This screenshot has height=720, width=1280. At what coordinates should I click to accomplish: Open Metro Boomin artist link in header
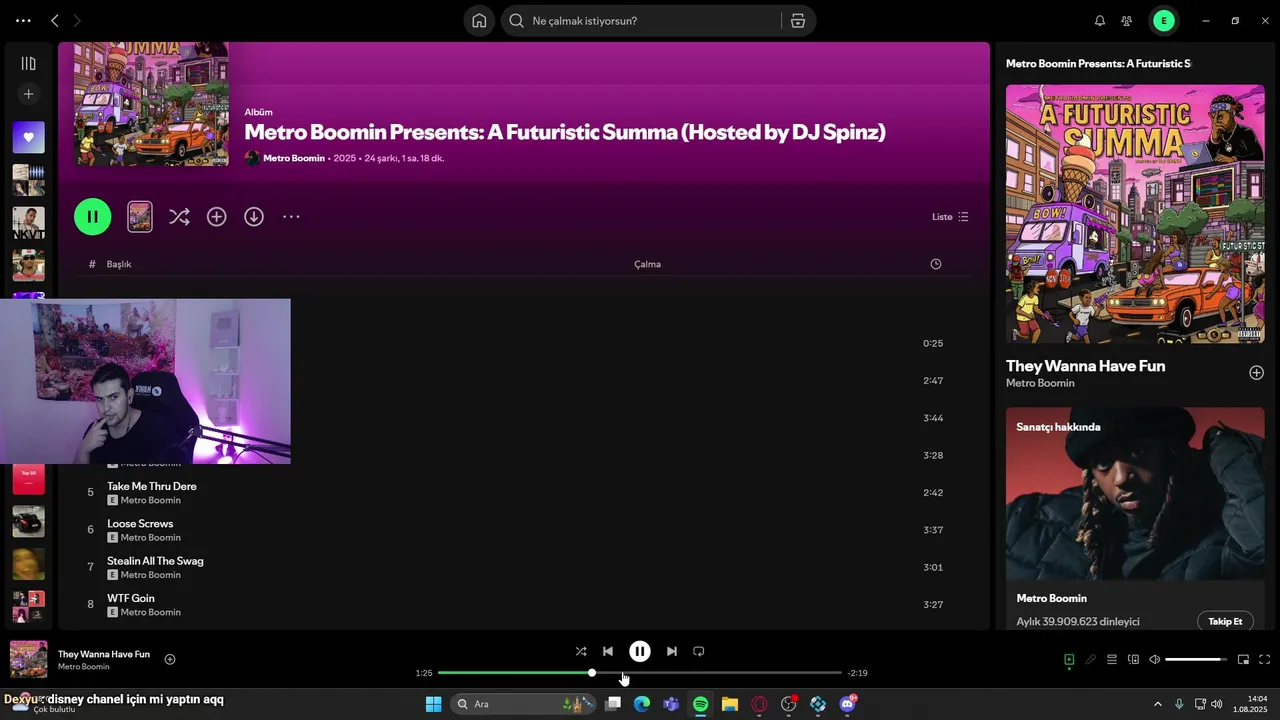tap(293, 158)
